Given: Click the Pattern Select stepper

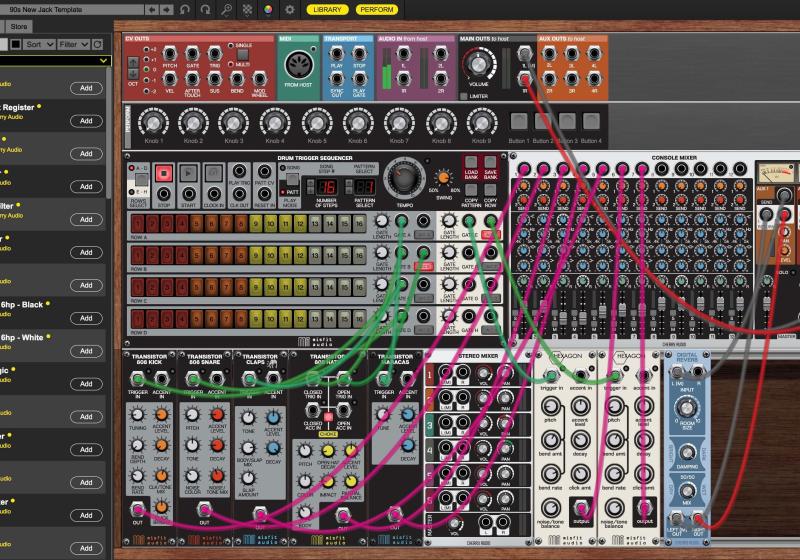Looking at the screenshot, I should coord(349,187).
